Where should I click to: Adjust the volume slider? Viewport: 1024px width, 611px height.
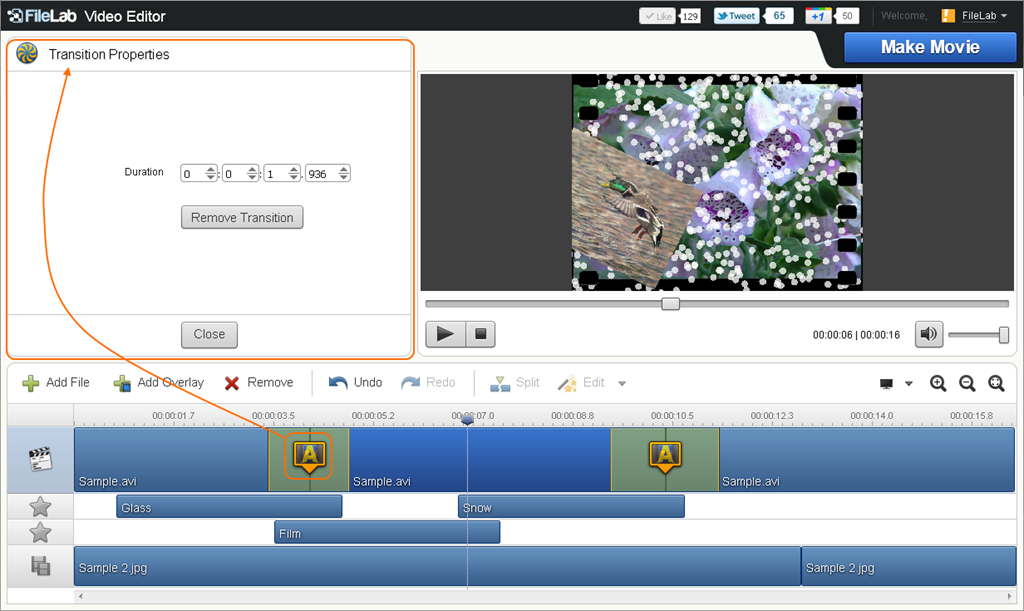pos(1005,336)
